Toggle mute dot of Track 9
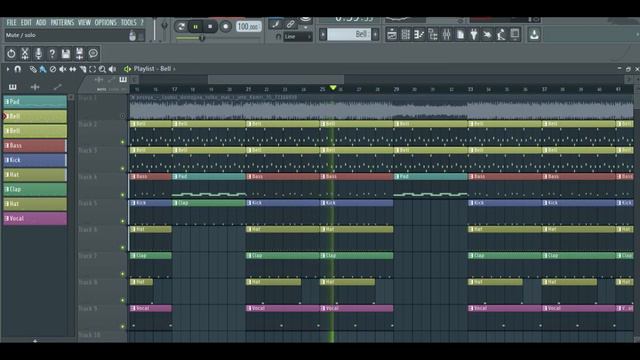The height and width of the screenshot is (360, 640). [122, 327]
